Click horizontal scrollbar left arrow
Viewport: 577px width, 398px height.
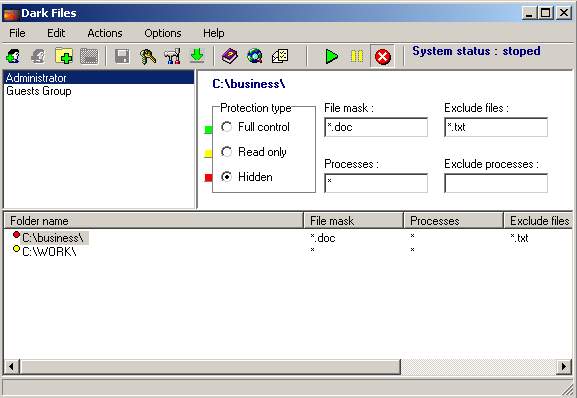pos(11,366)
